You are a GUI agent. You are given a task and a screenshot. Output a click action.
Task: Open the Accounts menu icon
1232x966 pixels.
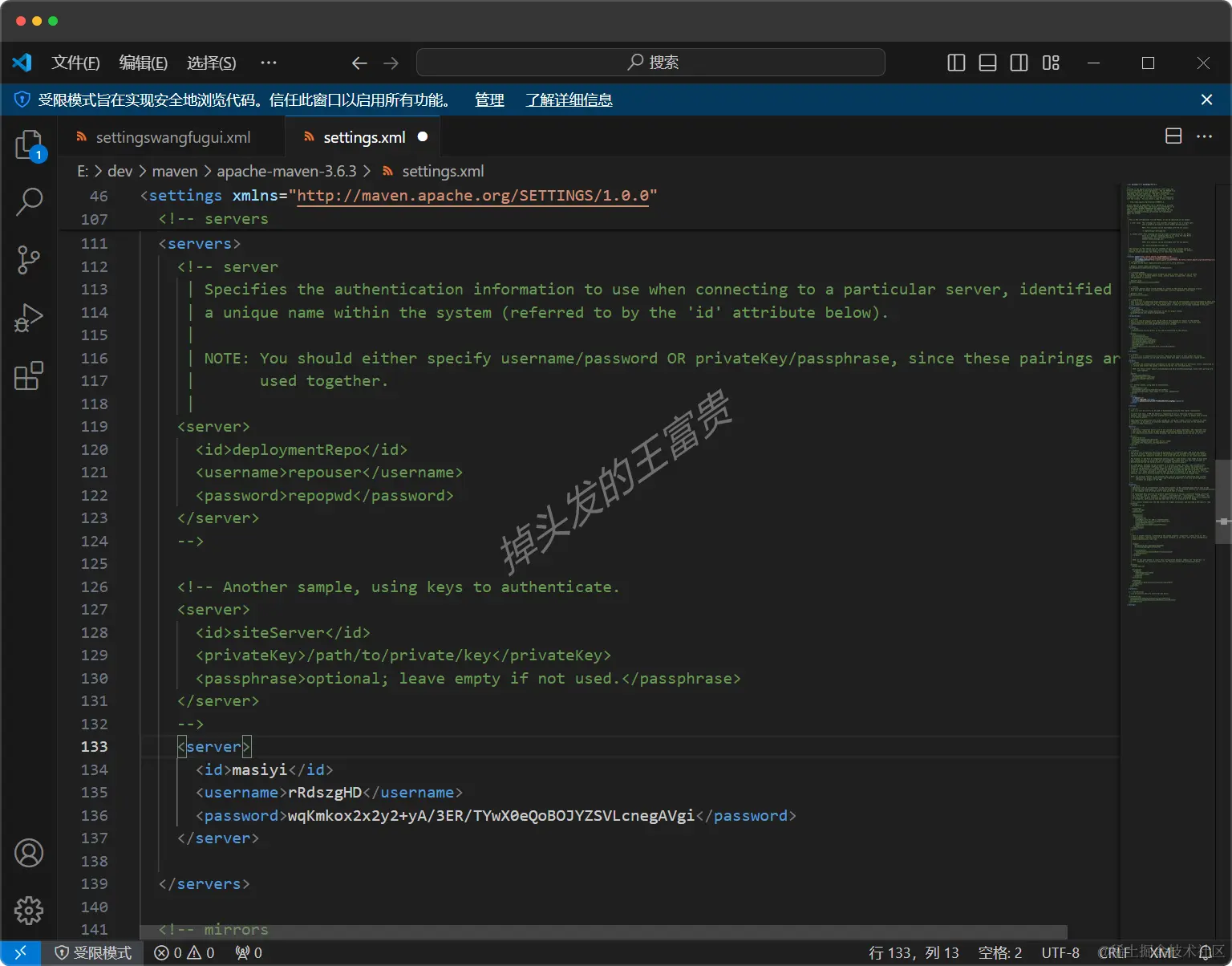[29, 853]
